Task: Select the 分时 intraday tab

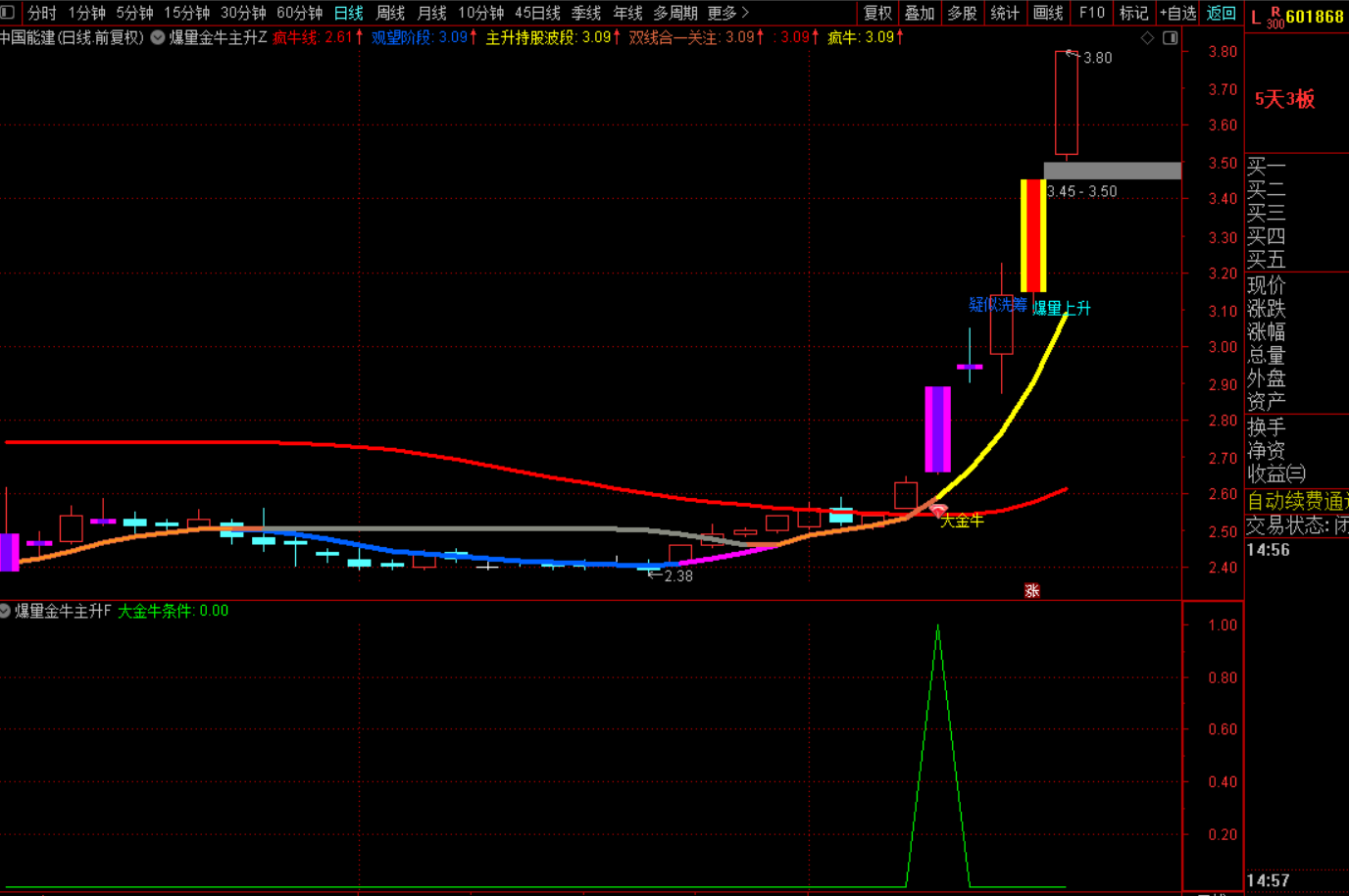Action: 42,13
